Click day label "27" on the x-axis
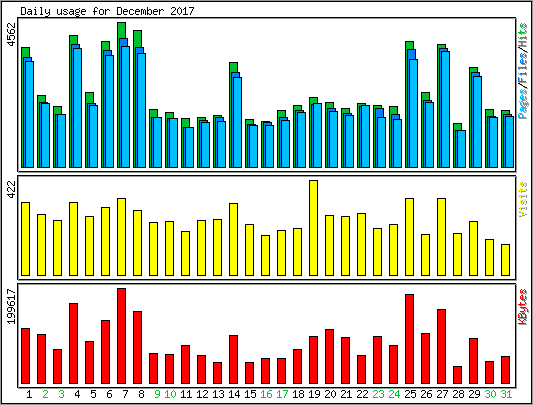Image resolution: width=533 pixels, height=405 pixels. click(442, 394)
